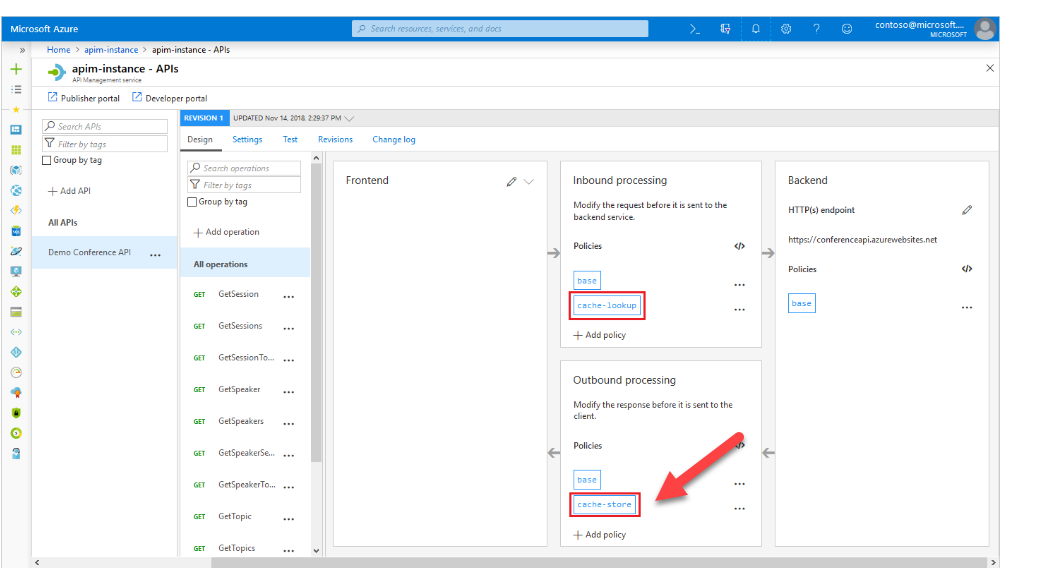This screenshot has width=1037, height=568.
Task: Open the Demo Conference API ellipsis menu
Action: click(x=155, y=255)
